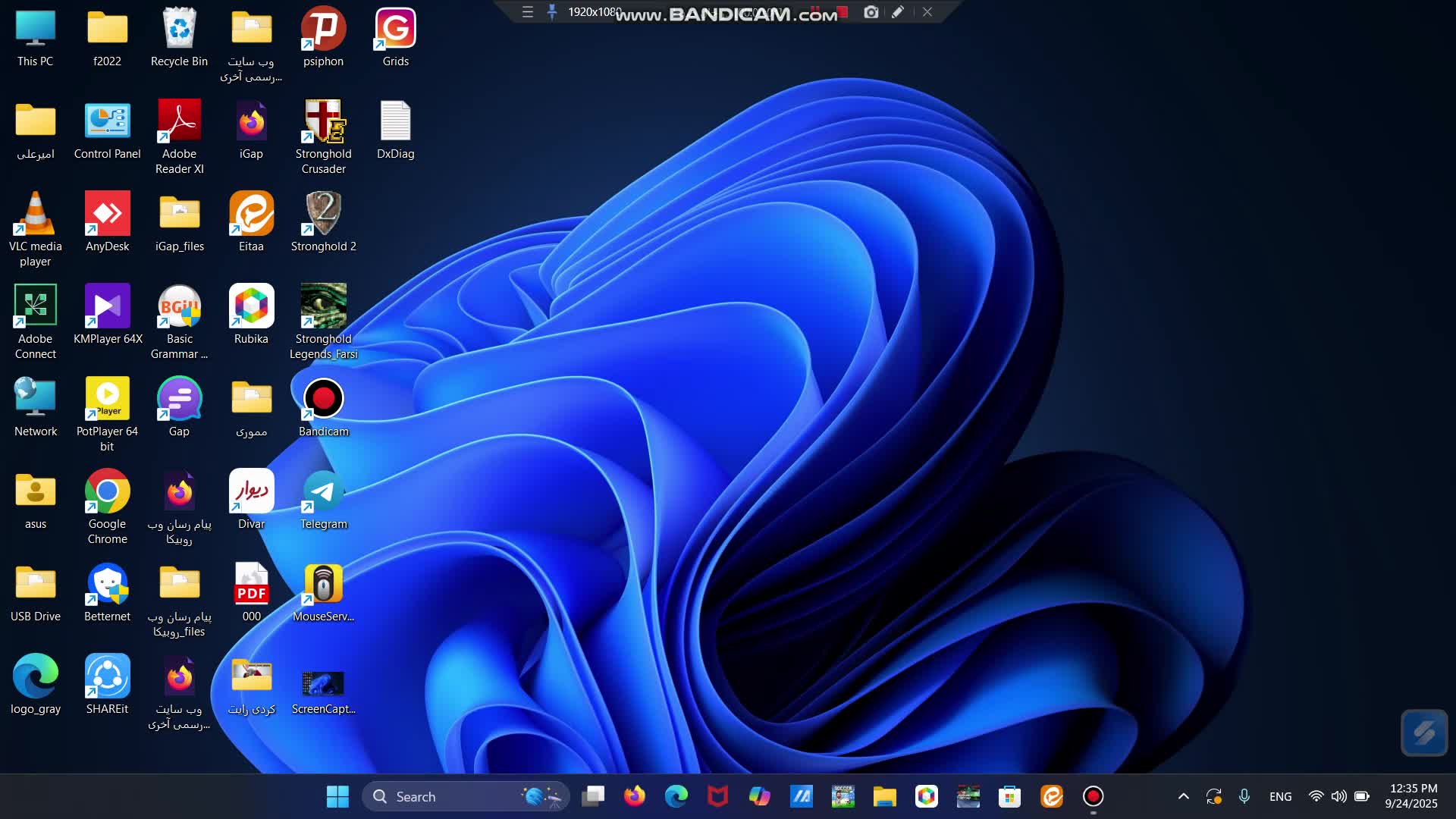Screen dimensions: 1456x819
Task: Select the psiphon desktop icon
Action: click(x=323, y=37)
